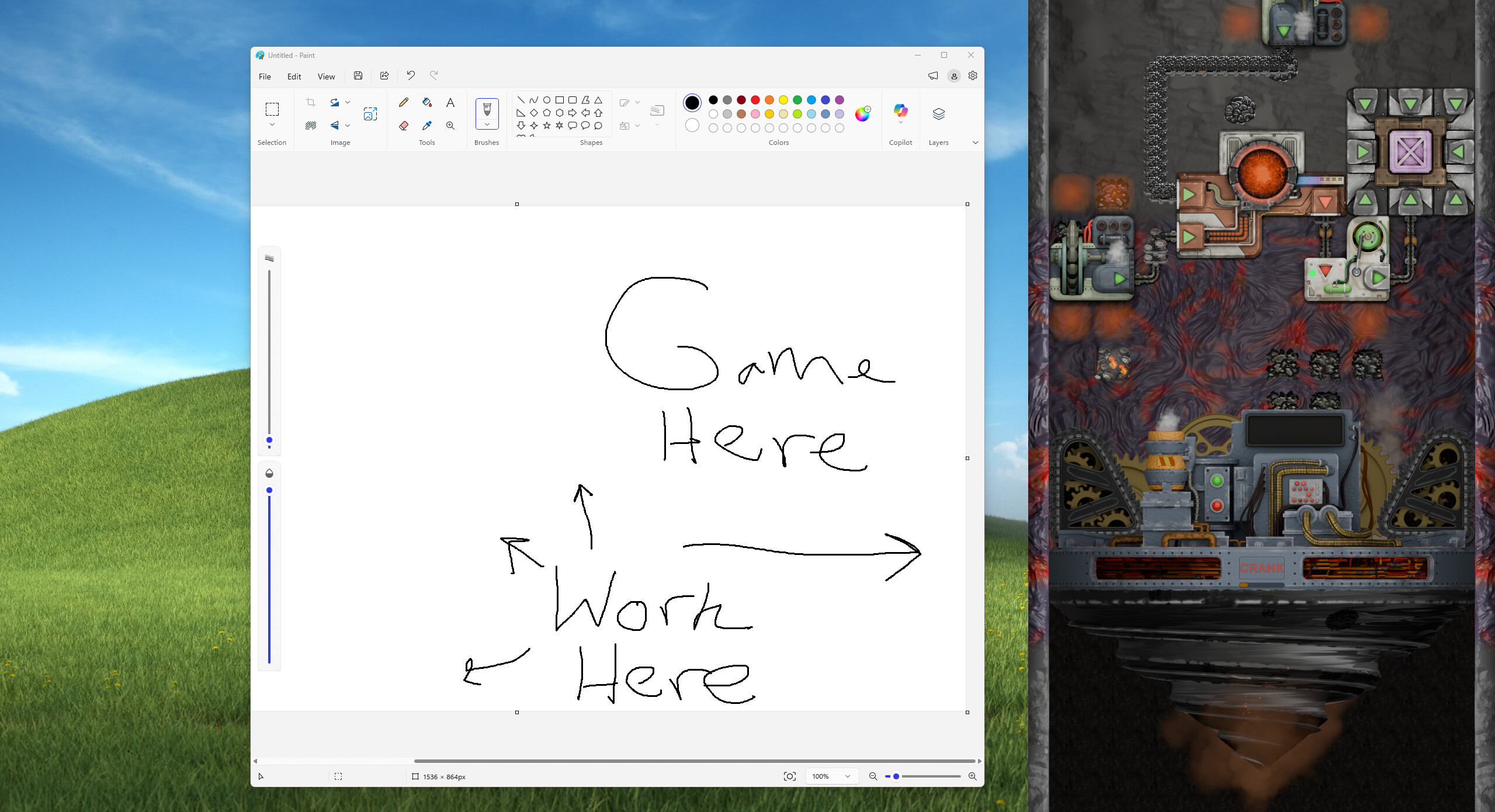Open Paint settings gear

click(x=973, y=76)
